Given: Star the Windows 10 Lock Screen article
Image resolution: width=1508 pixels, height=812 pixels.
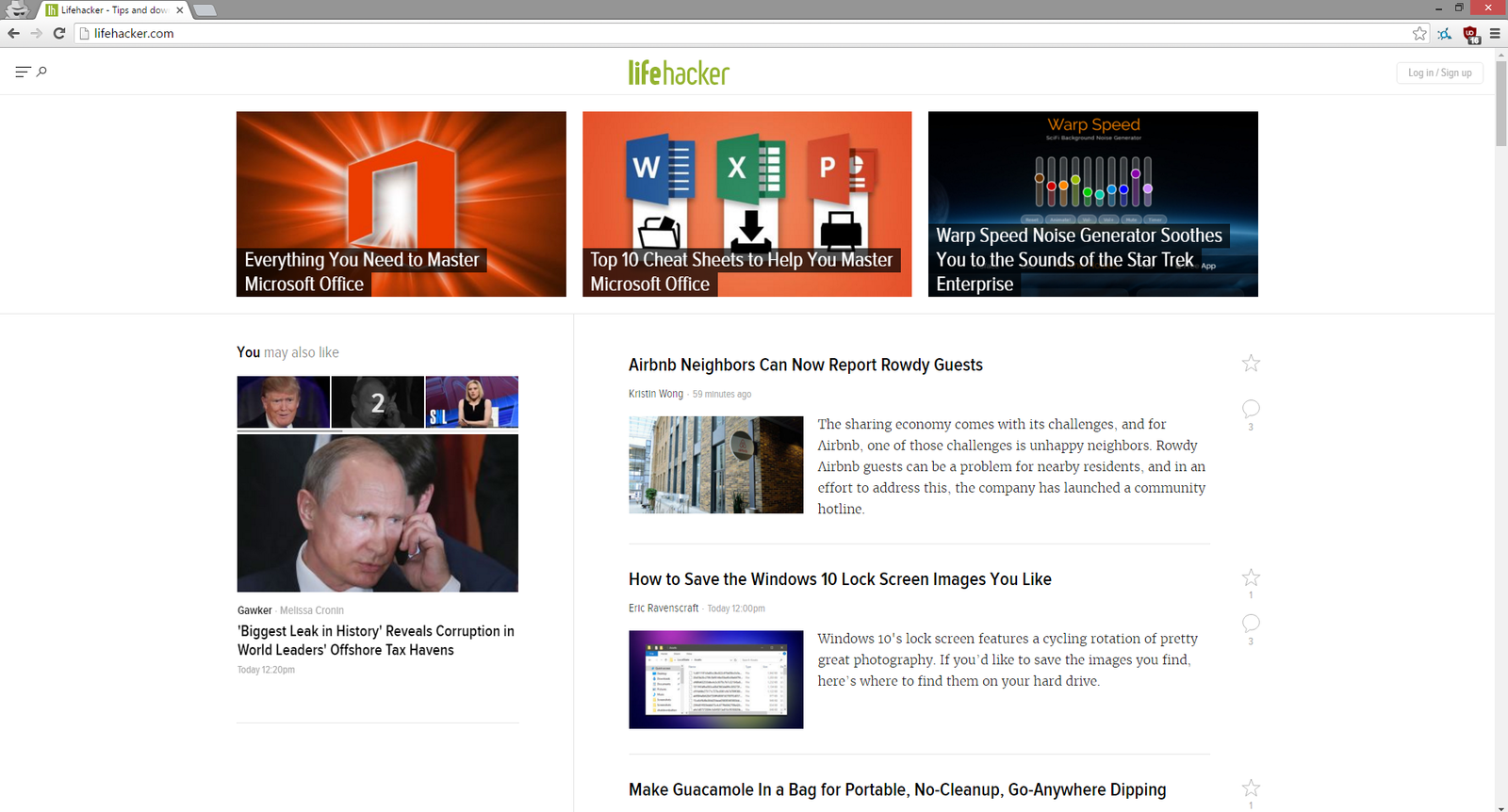Looking at the screenshot, I should pos(1251,577).
